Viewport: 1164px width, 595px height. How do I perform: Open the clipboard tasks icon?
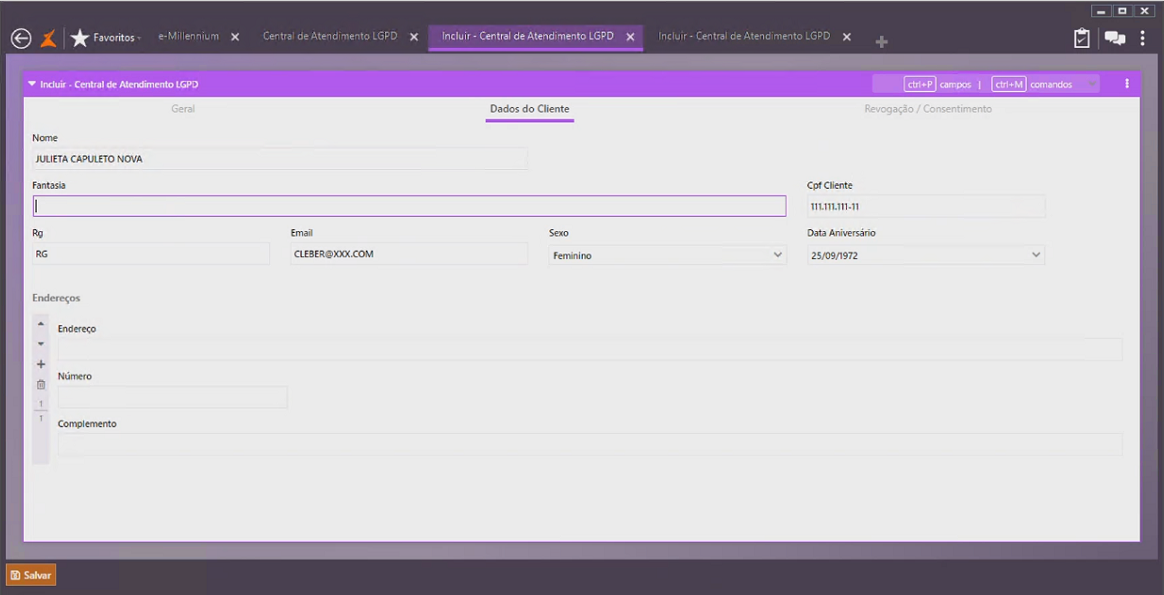coord(1082,39)
